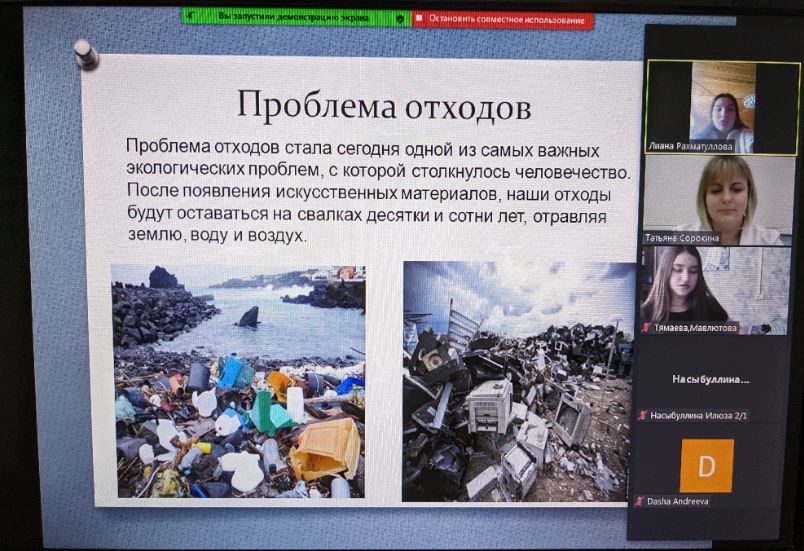Click the name label 'Лиана Рахматуллова'

pyautogui.click(x=690, y=147)
